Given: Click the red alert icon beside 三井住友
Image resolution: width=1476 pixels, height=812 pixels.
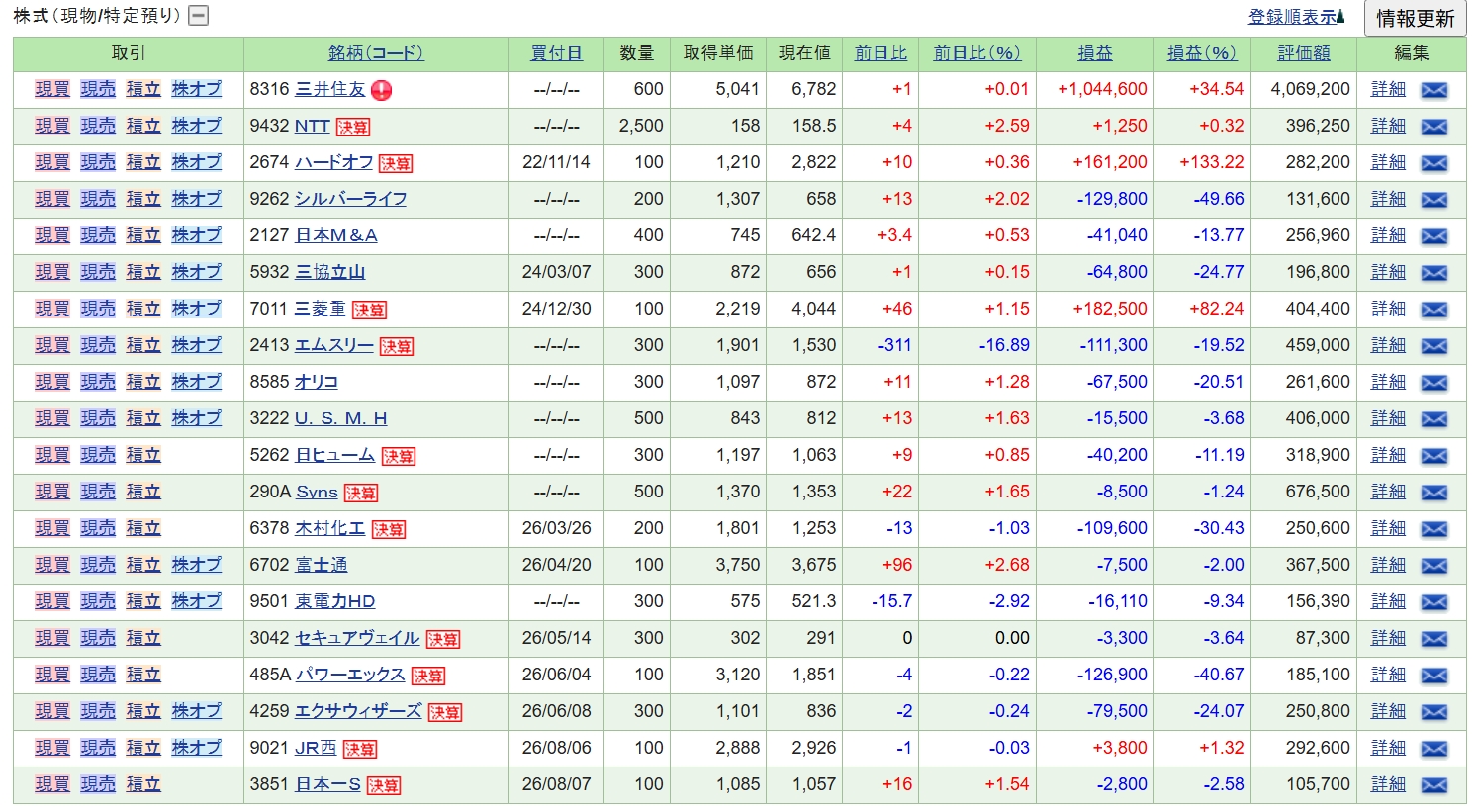Looking at the screenshot, I should pyautogui.click(x=382, y=90).
